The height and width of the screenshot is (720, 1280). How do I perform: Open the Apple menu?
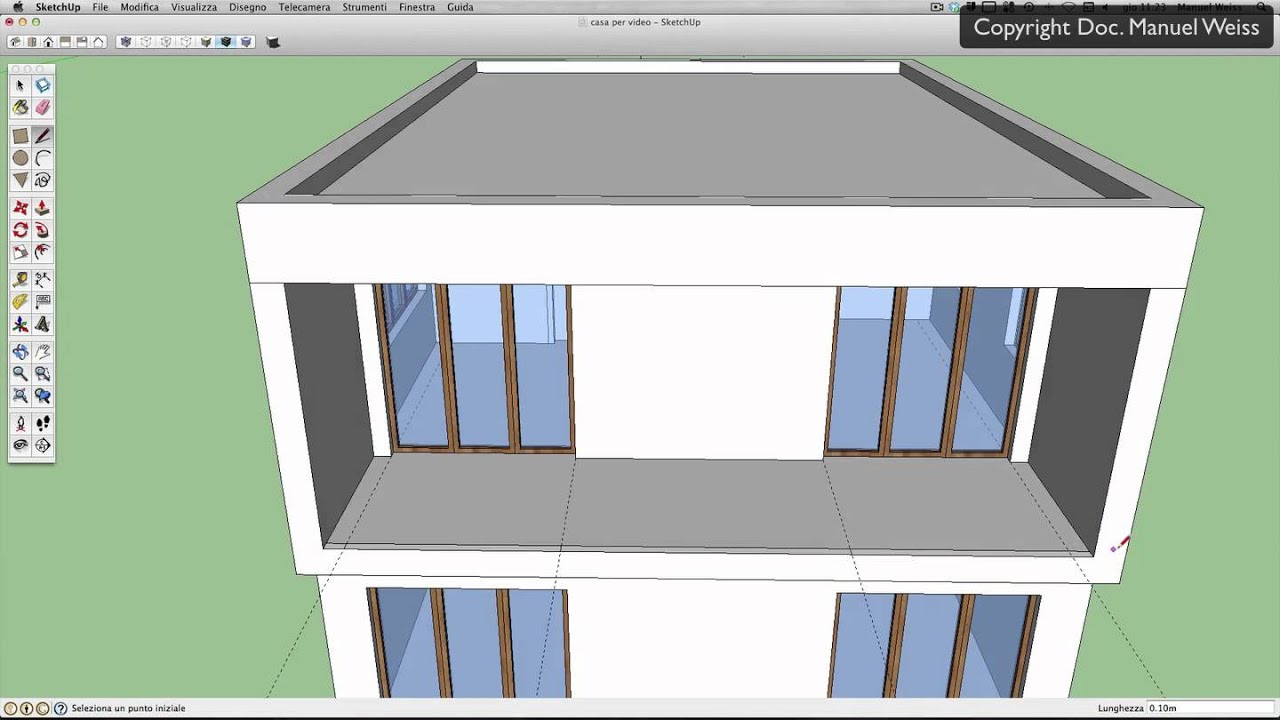[x=17, y=7]
